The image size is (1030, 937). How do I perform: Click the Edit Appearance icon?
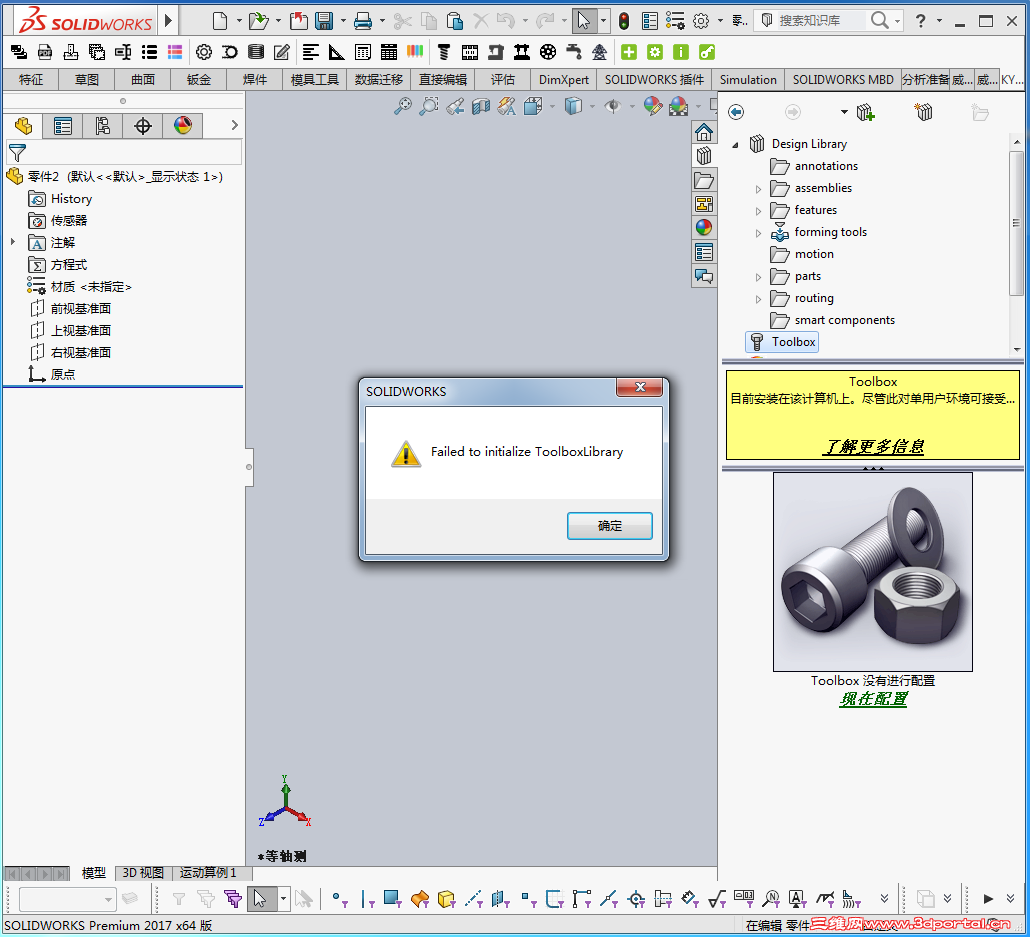click(652, 106)
